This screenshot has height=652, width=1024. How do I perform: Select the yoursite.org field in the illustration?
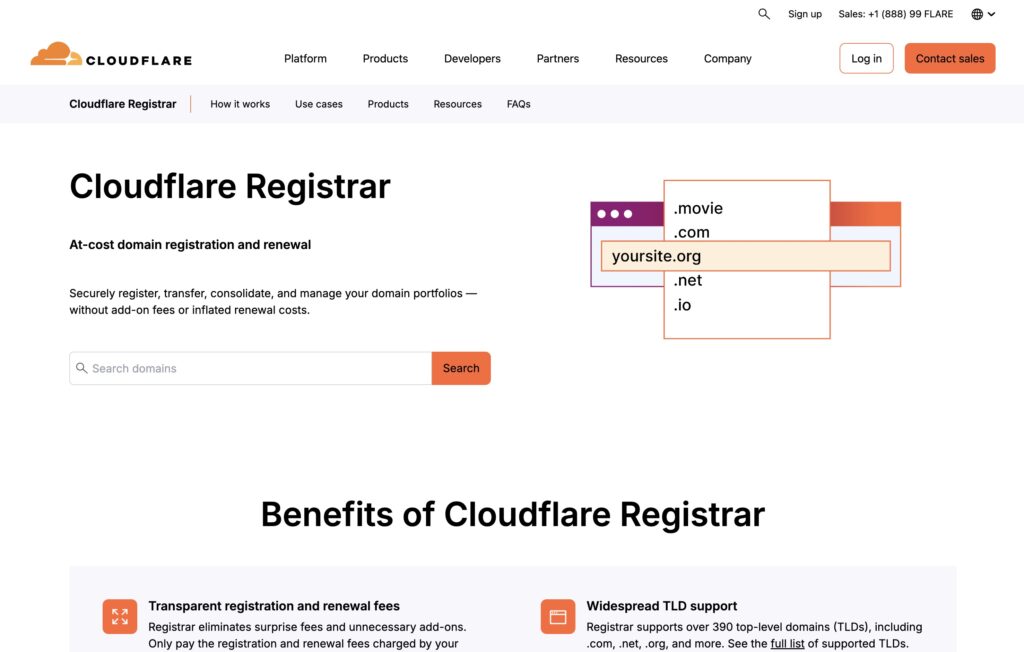click(745, 256)
